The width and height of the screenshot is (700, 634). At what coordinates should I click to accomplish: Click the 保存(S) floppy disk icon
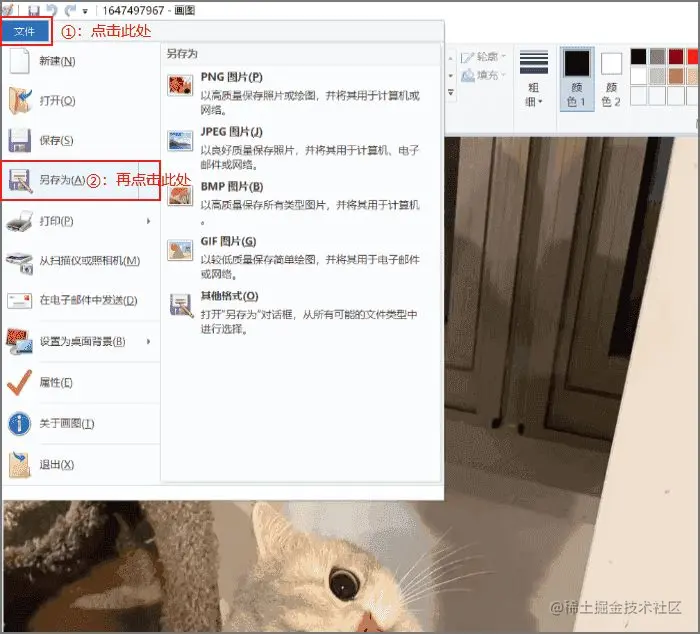click(x=20, y=140)
